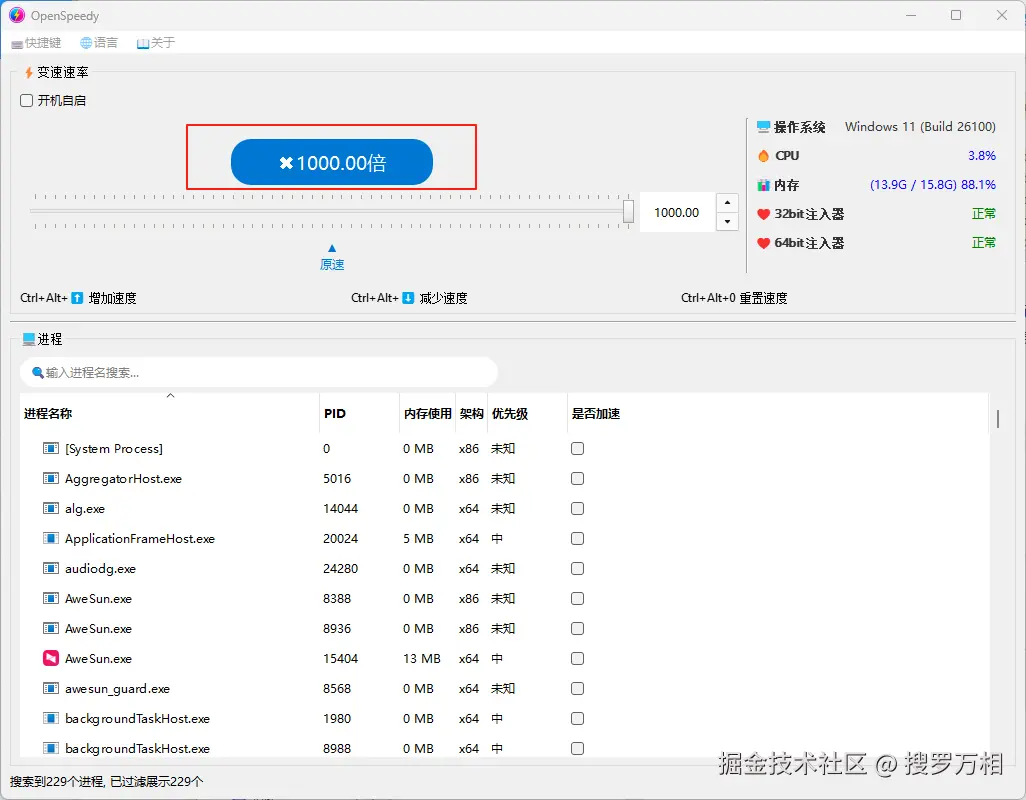Click Windows 11 (Build 26100) text

[x=920, y=127]
